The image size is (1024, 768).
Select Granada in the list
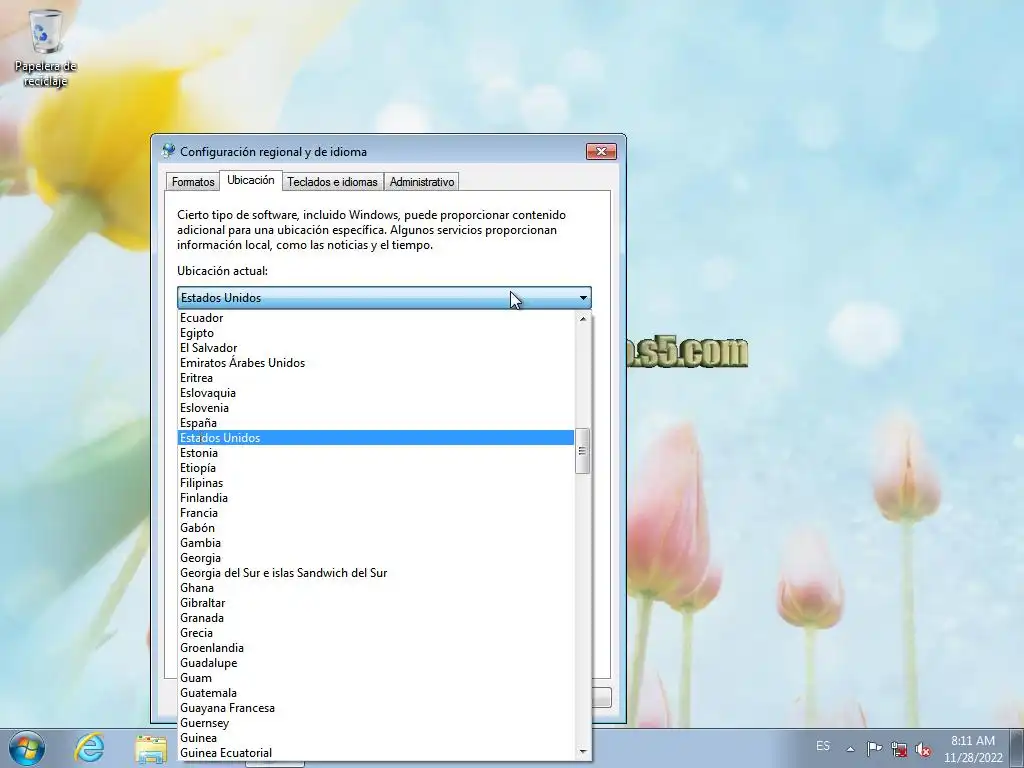[376, 618]
